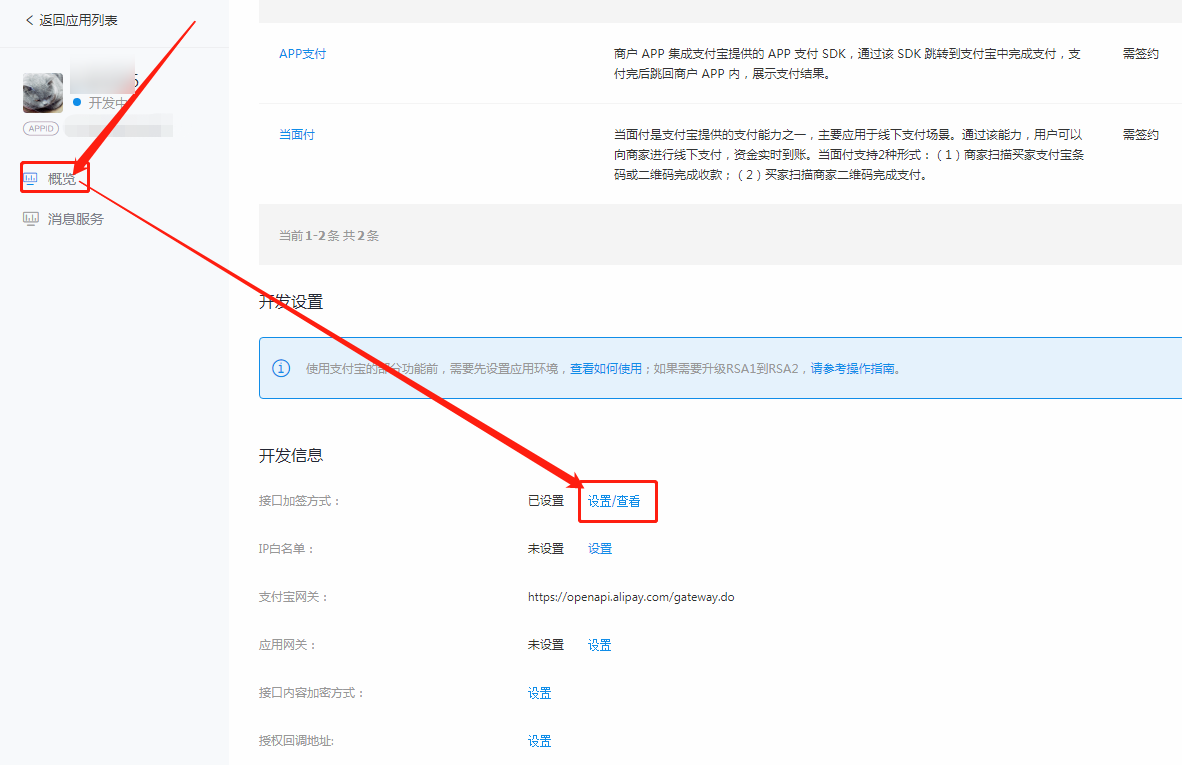
Task: Click the 概览 chart icon in sidebar
Action: [31, 179]
